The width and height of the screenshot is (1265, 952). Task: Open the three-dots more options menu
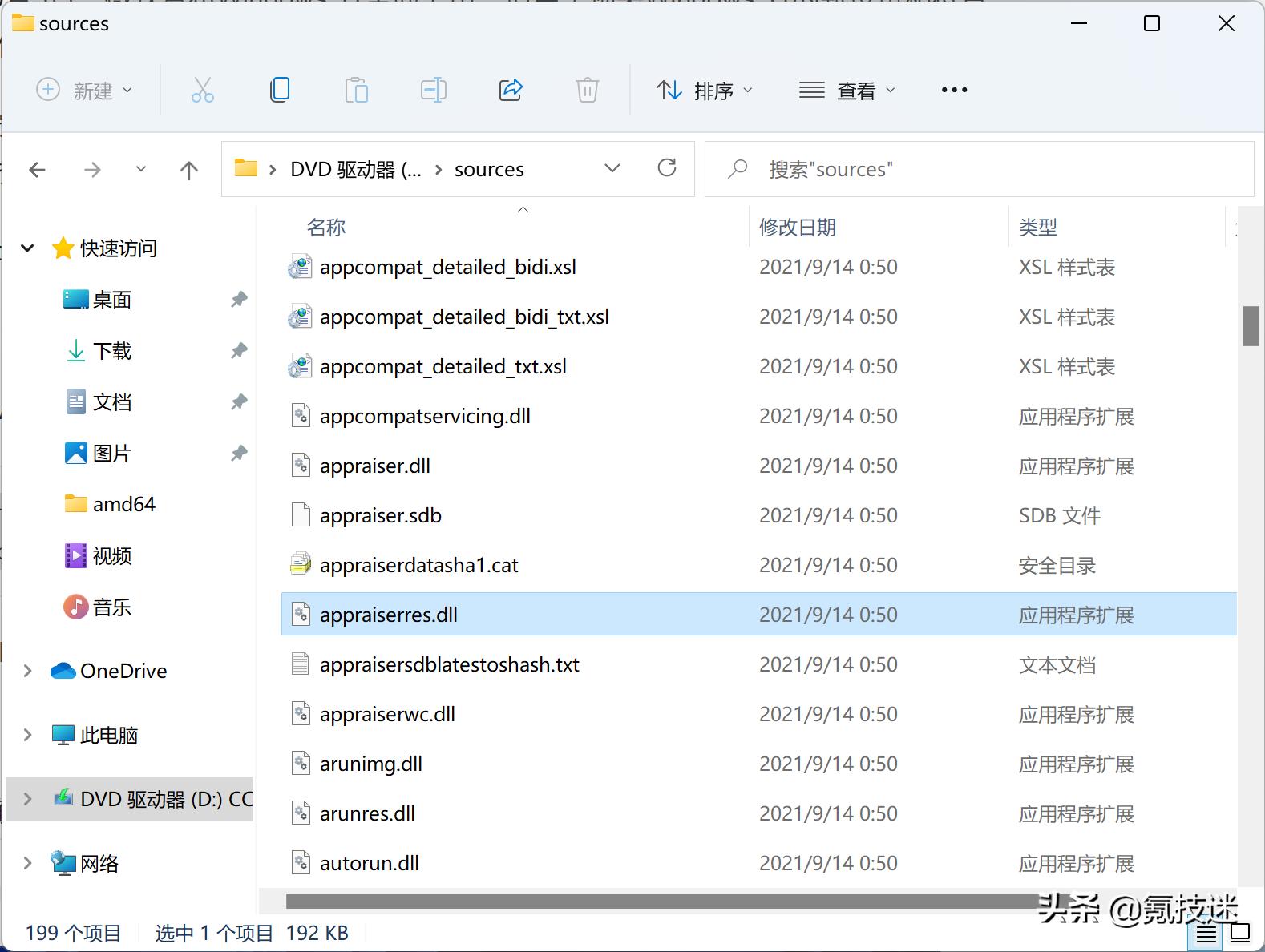coord(954,90)
